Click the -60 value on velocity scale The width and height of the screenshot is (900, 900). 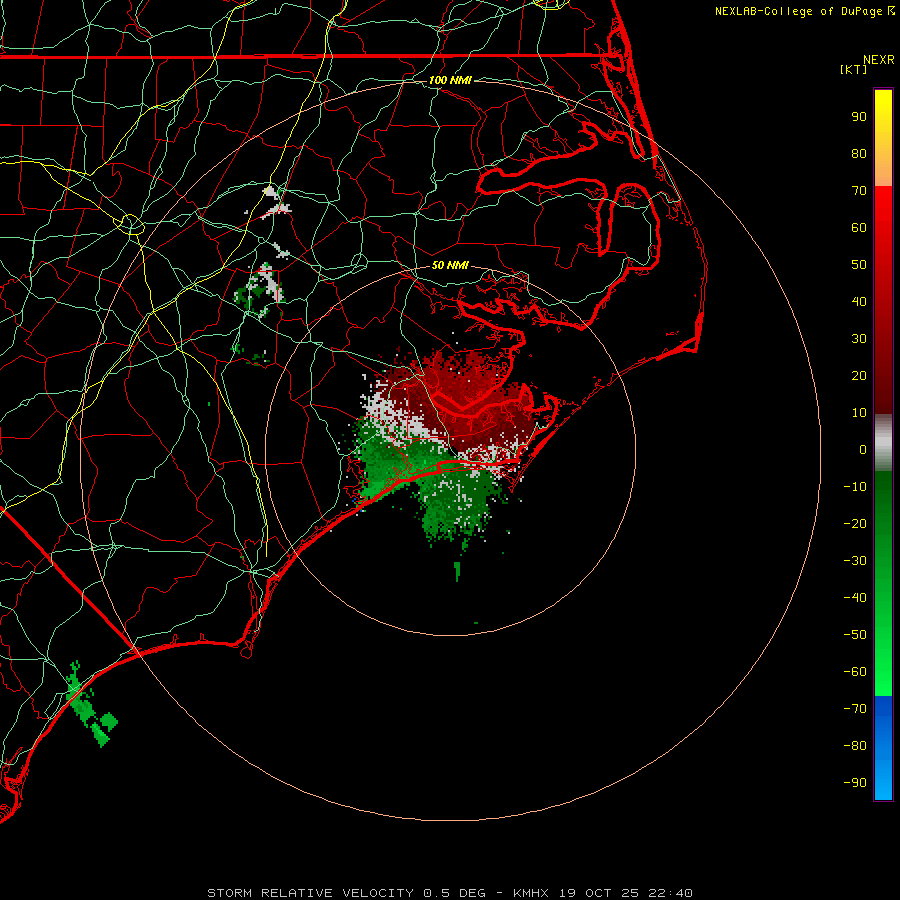855,672
